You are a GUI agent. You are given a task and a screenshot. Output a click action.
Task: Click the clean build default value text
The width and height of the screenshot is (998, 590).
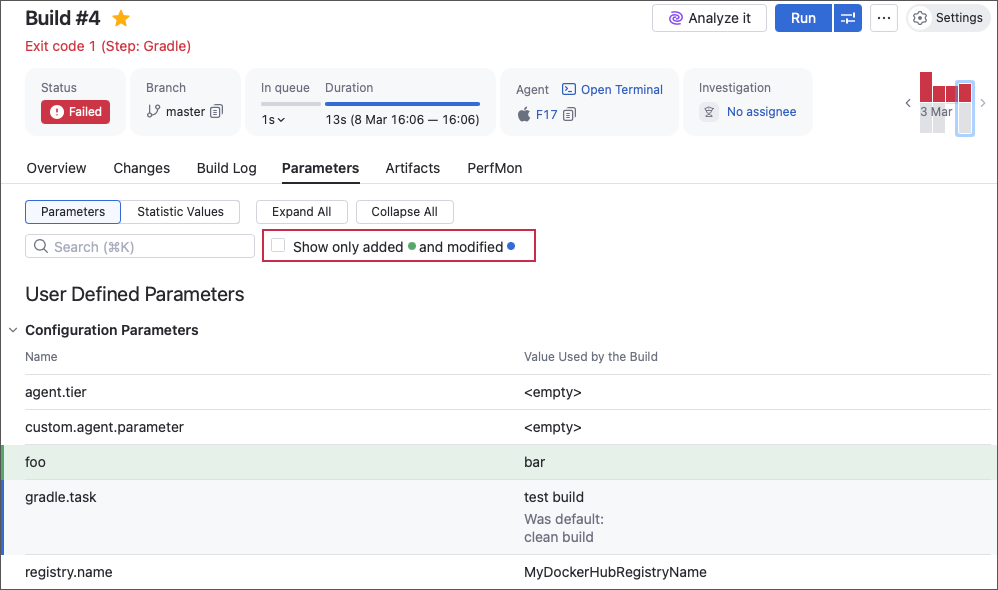click(559, 537)
